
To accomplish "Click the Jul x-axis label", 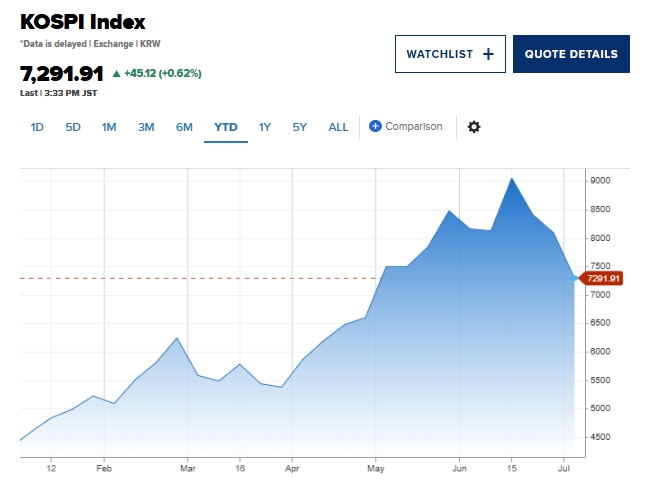I will (x=564, y=469).
